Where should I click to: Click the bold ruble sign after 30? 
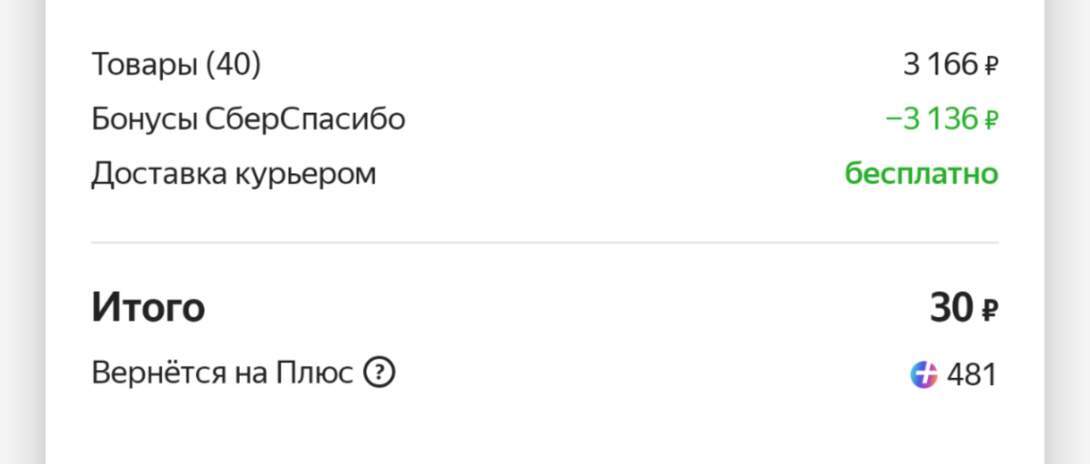pos(989,309)
